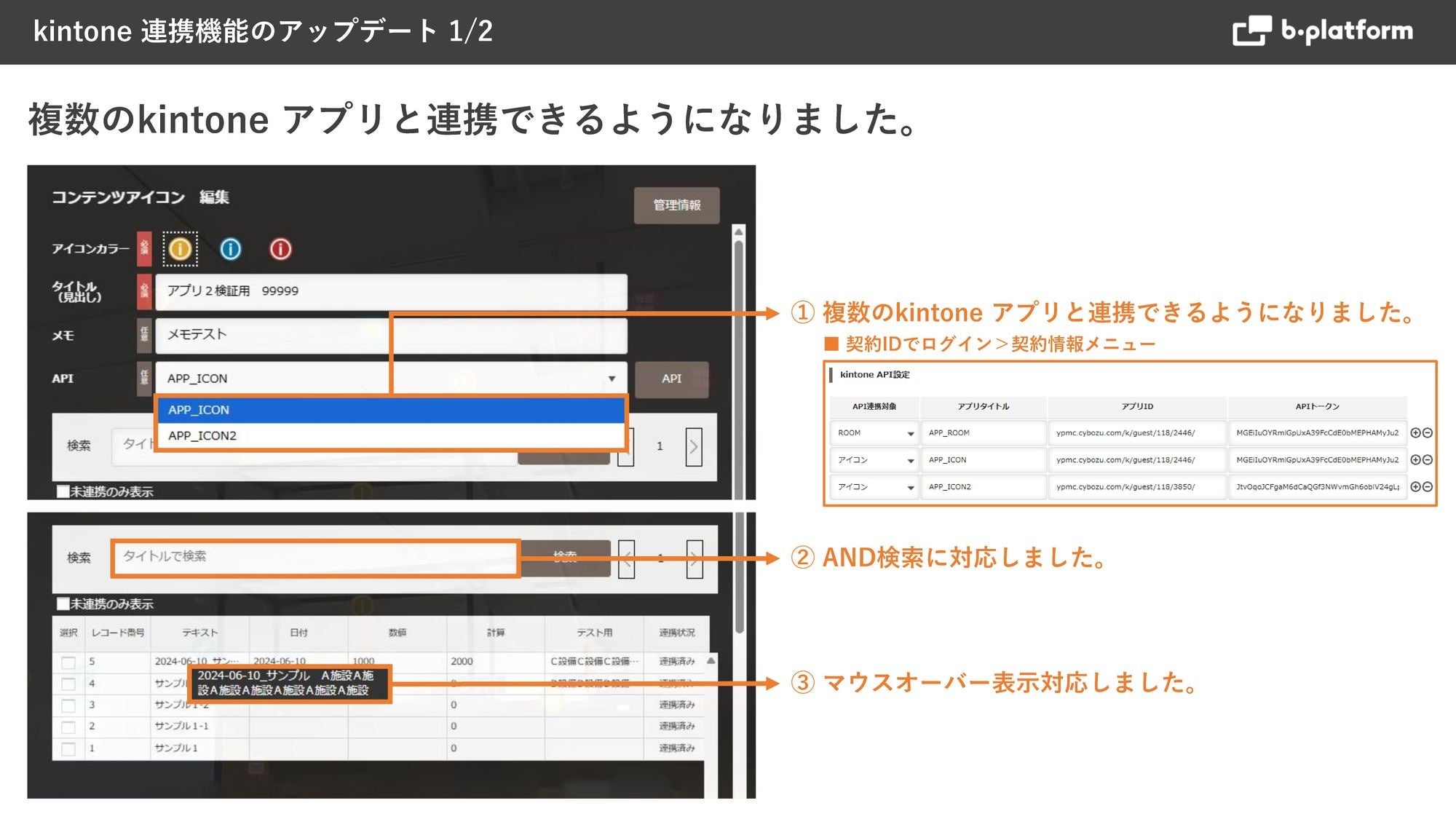Open the API dropdown showing APP_ICON

[391, 379]
